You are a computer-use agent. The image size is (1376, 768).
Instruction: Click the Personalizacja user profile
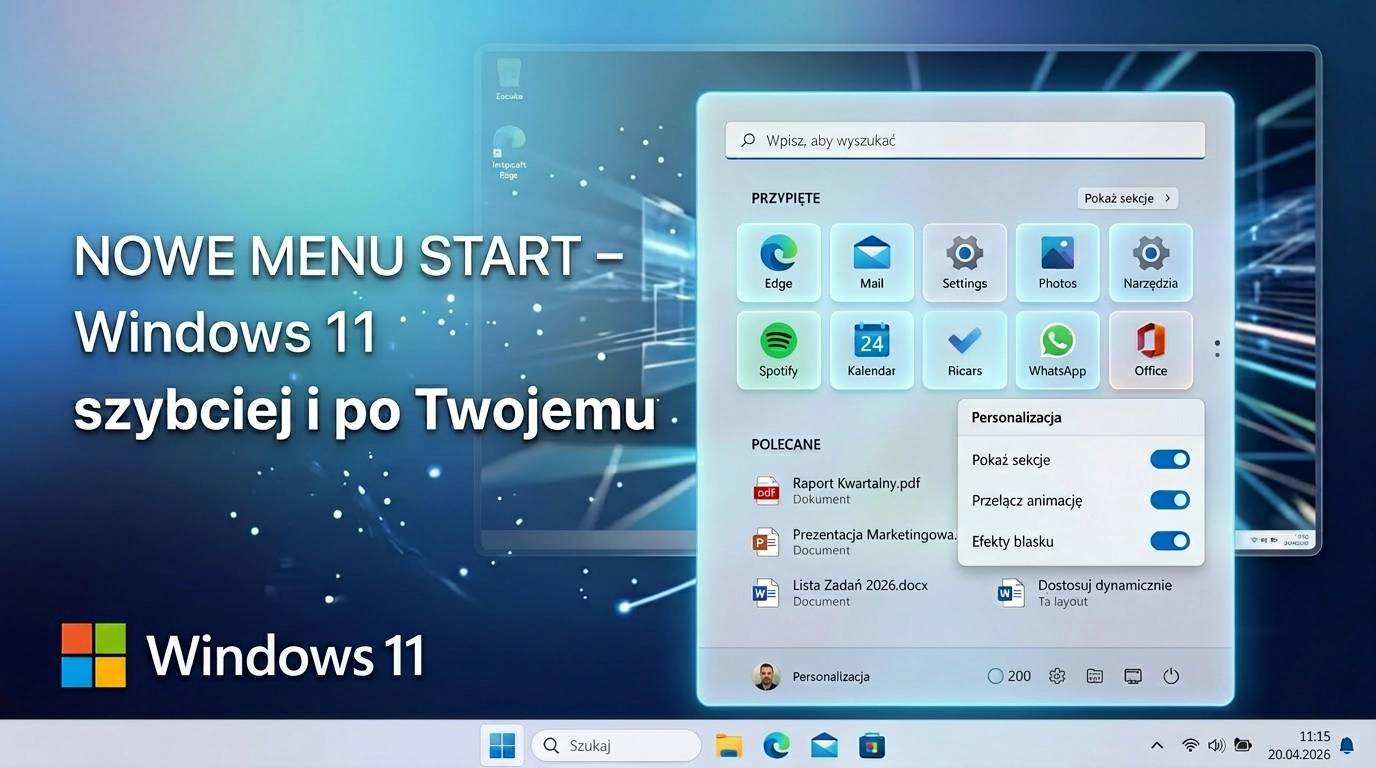(x=812, y=676)
